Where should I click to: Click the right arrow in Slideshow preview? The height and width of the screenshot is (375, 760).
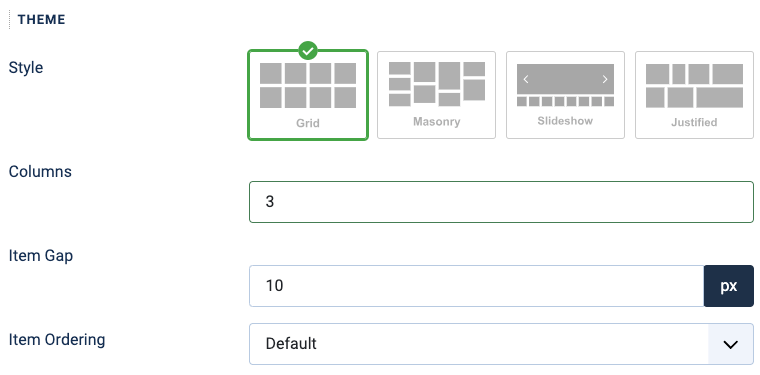(604, 79)
